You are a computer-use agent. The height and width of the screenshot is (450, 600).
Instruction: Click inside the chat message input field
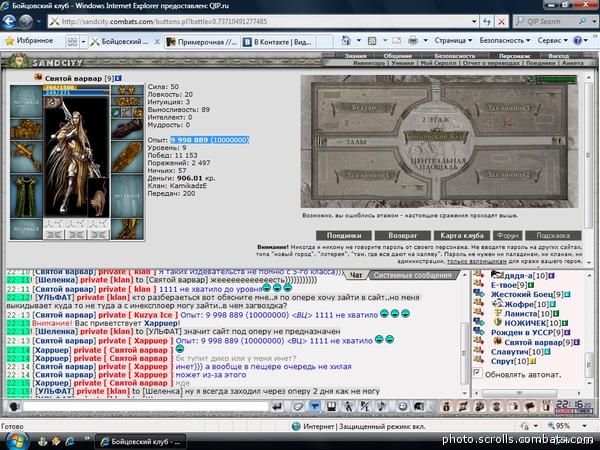tap(145, 406)
